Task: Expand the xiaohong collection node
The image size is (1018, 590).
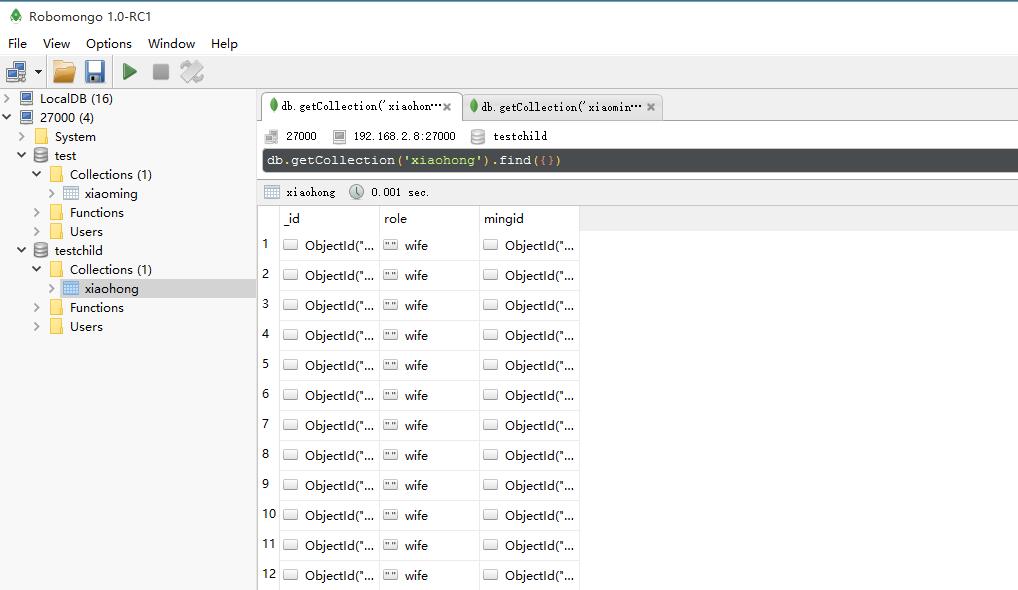Action: tap(52, 288)
